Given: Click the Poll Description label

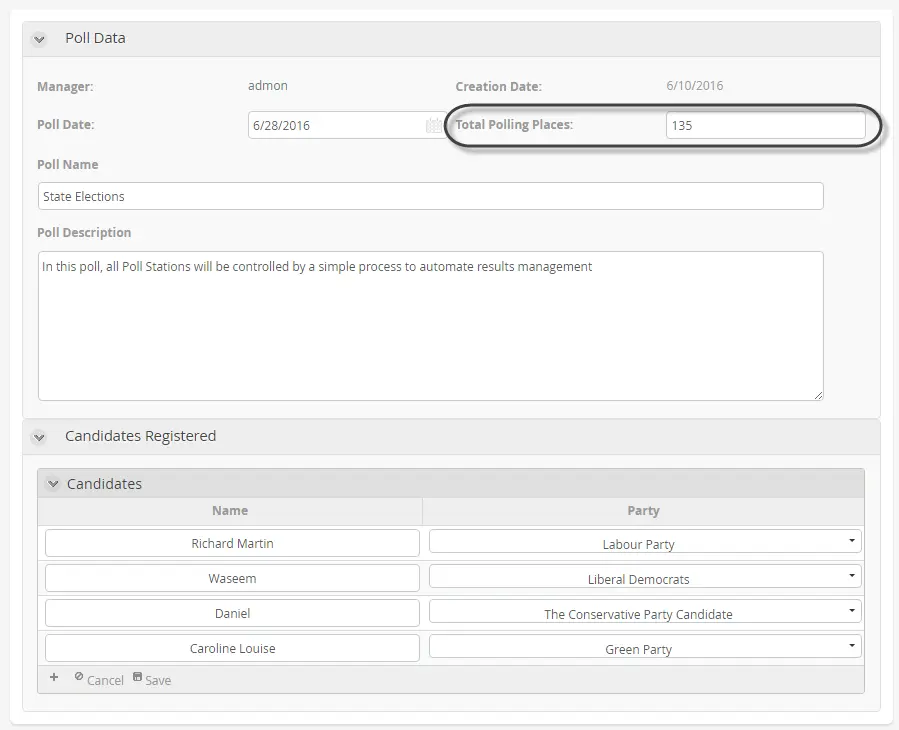Looking at the screenshot, I should click(x=84, y=232).
